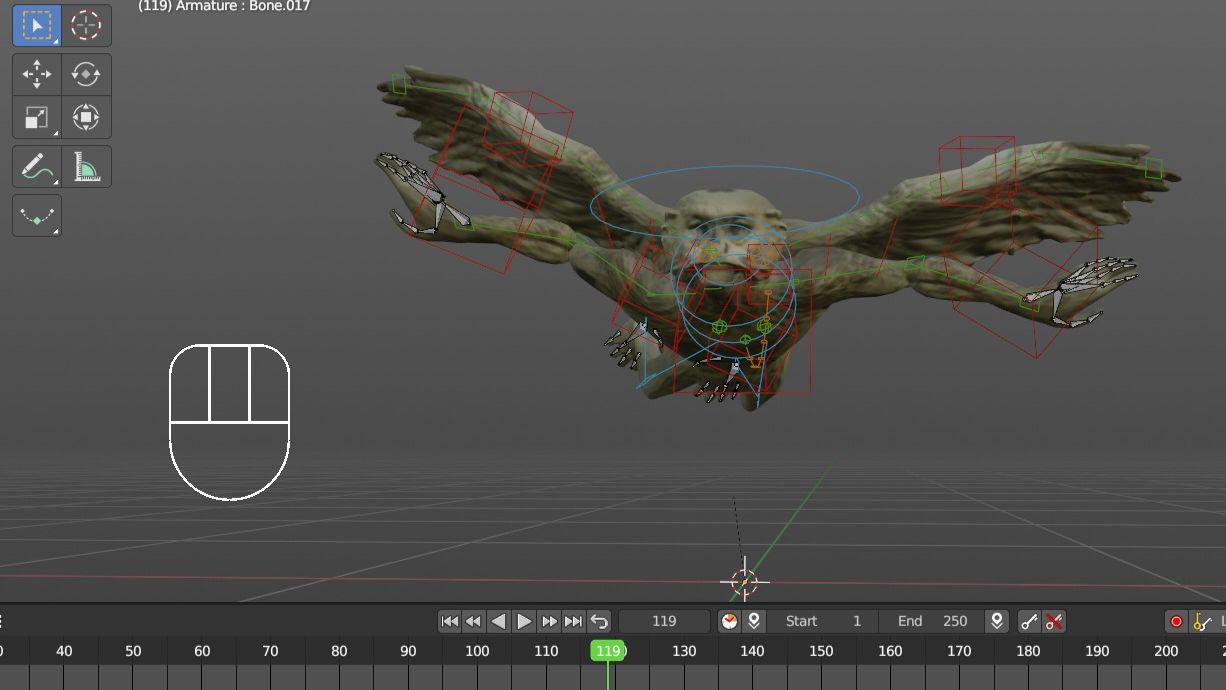Insert keyframe with the key icon
1226x690 pixels.
1030,621
